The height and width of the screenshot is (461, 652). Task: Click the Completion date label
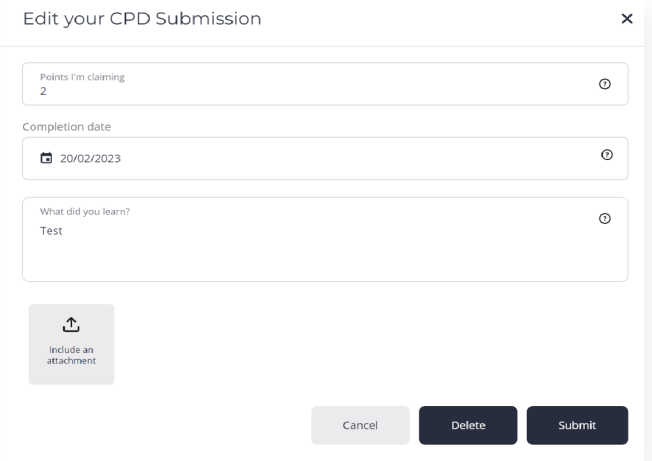(67, 127)
